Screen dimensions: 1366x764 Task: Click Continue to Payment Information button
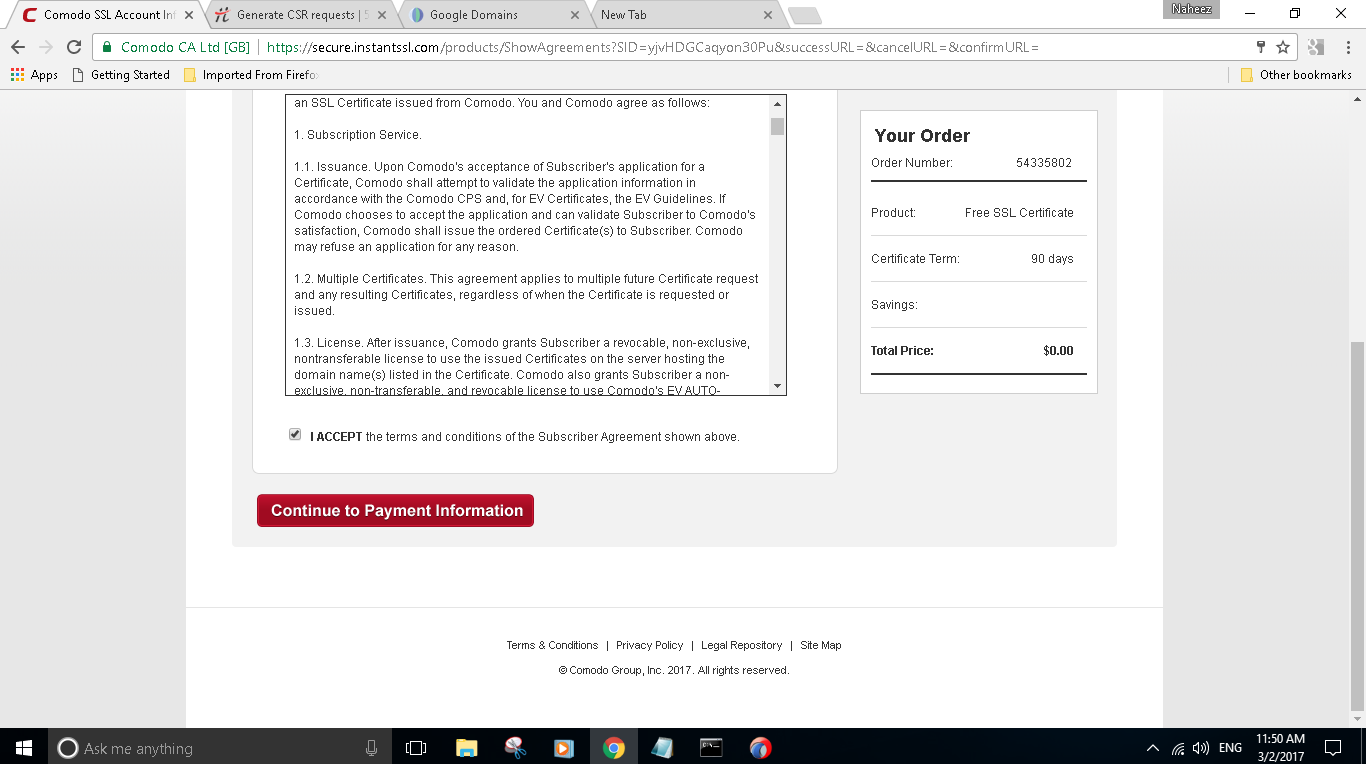pyautogui.click(x=395, y=510)
